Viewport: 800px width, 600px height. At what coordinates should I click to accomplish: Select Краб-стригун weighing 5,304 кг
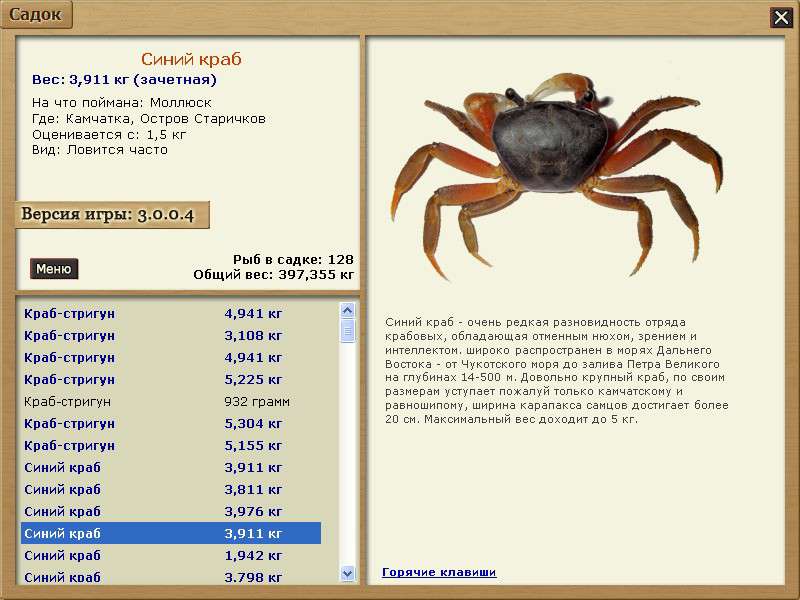click(x=170, y=424)
